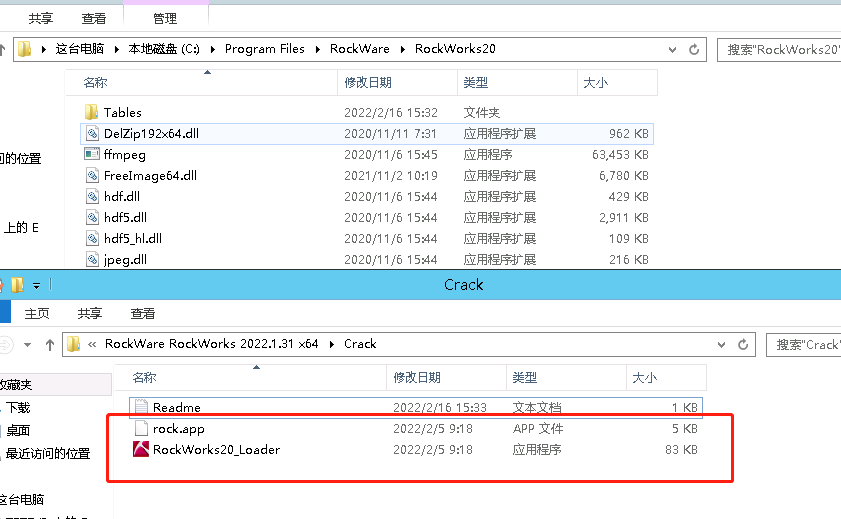Select the FreeImage64.dll file icon

click(92, 175)
